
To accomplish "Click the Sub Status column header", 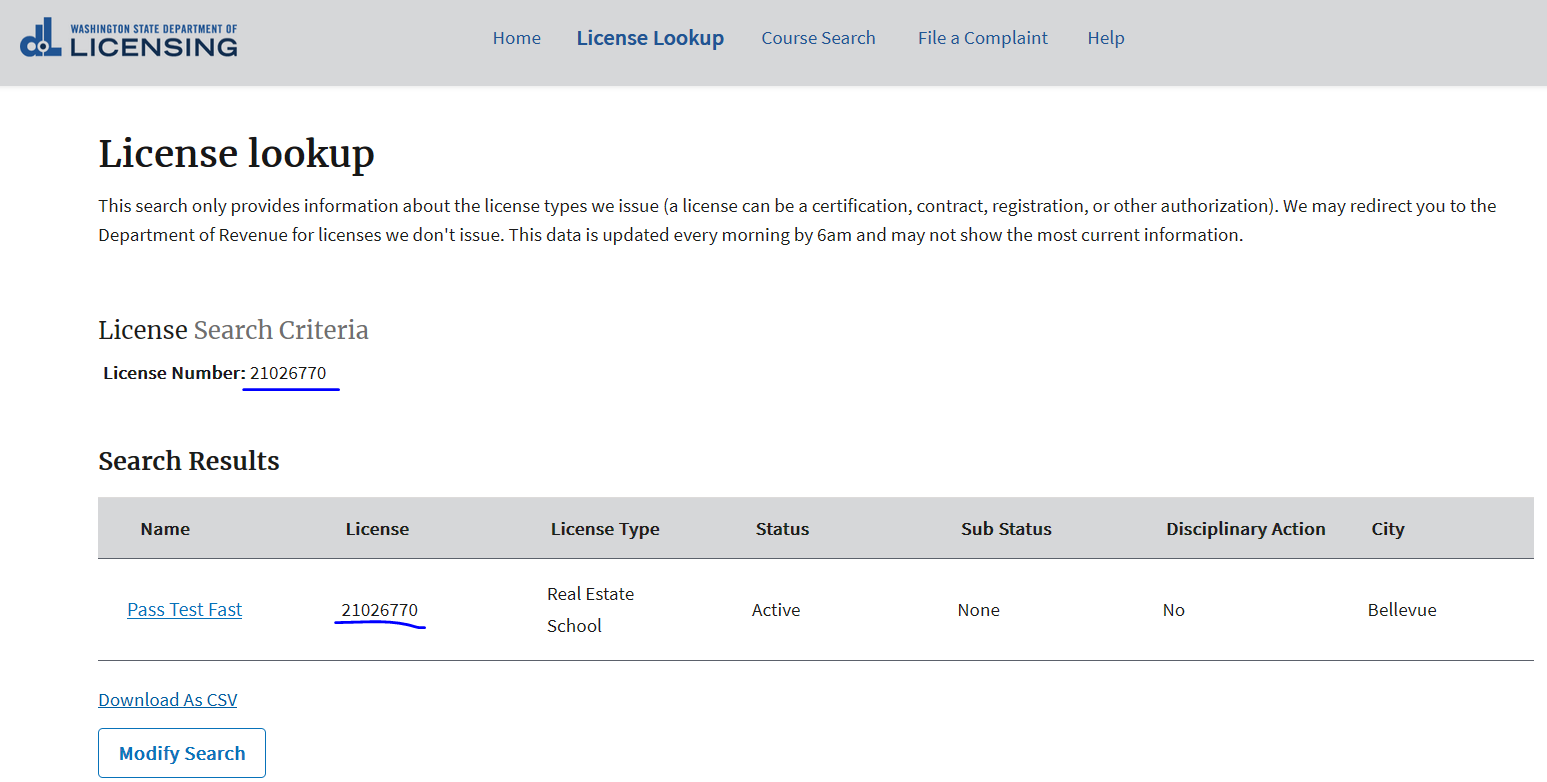I will click(1006, 529).
